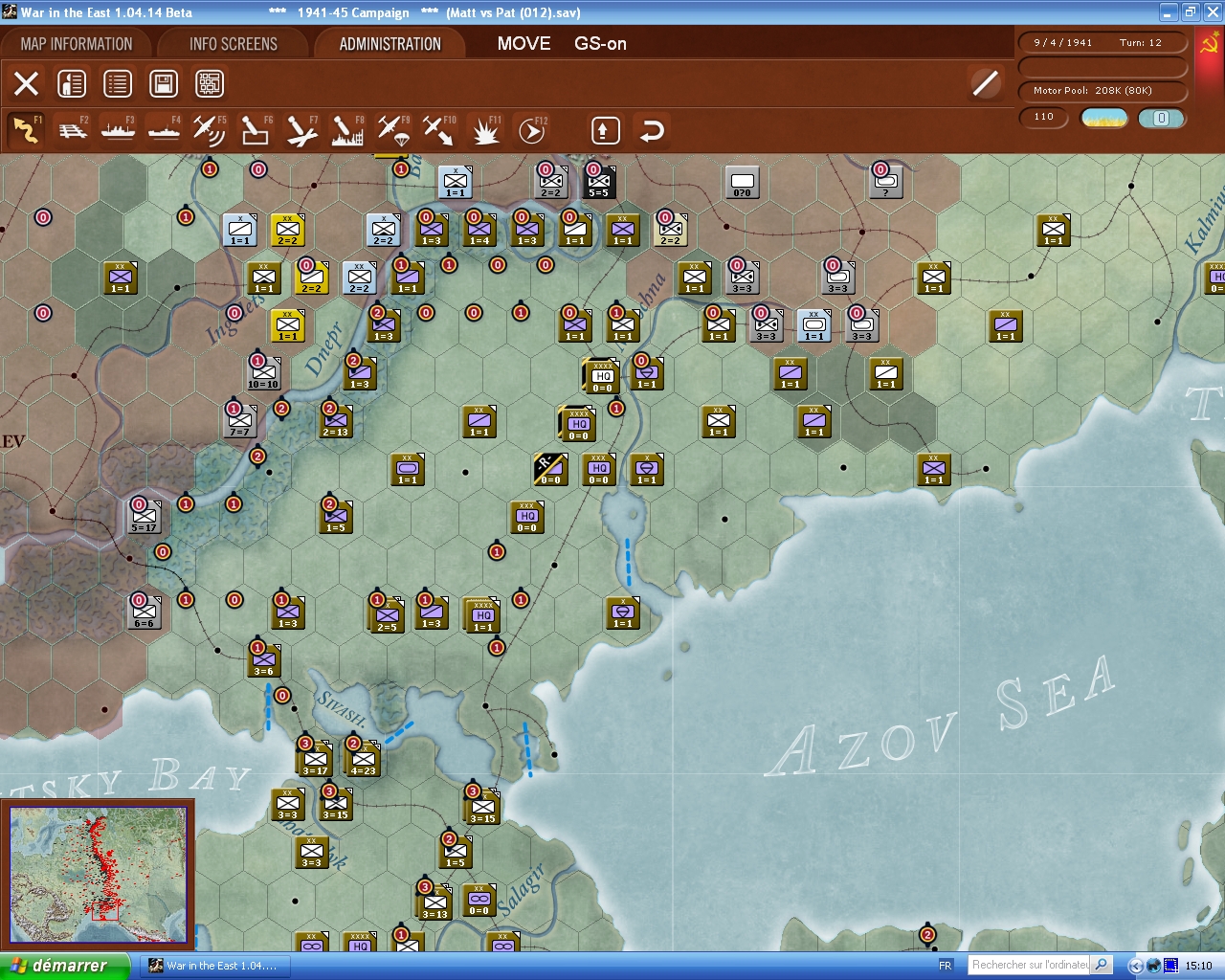Pick the F9 air transport parachute icon
Viewport: 1225px width, 980px height.
point(393,130)
